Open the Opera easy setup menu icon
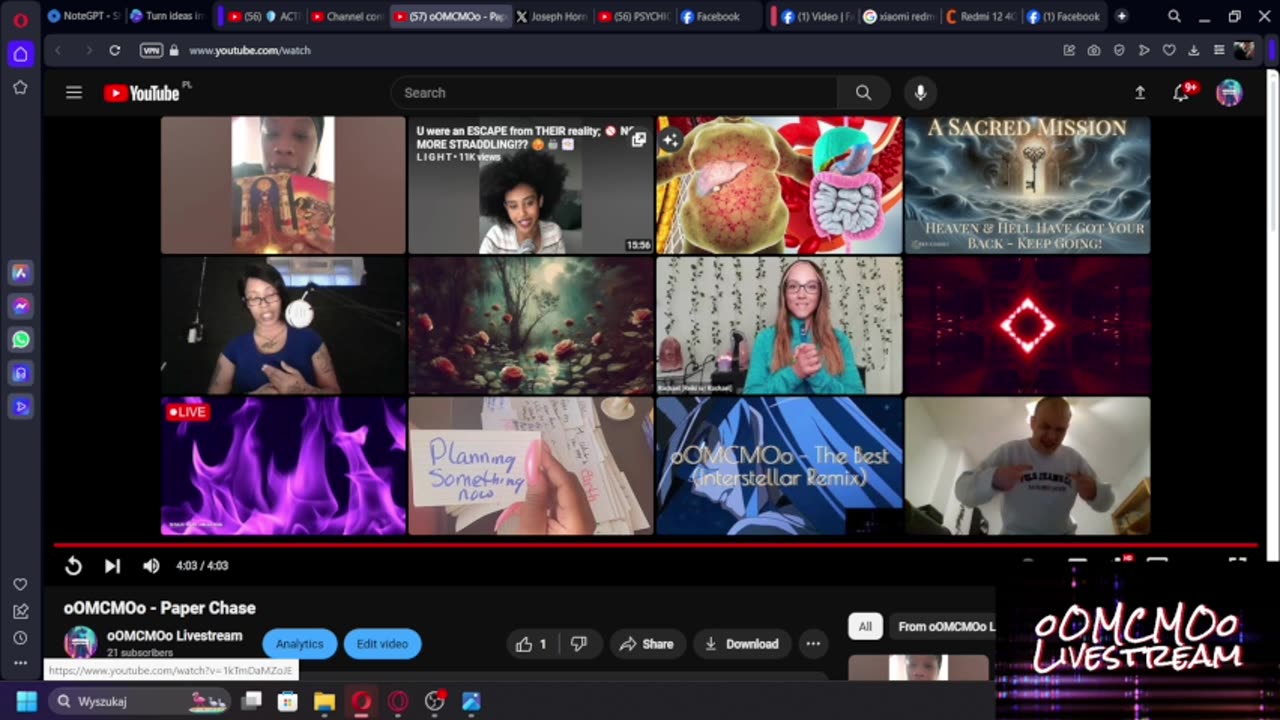The height and width of the screenshot is (720, 1280). pyautogui.click(x=1219, y=50)
